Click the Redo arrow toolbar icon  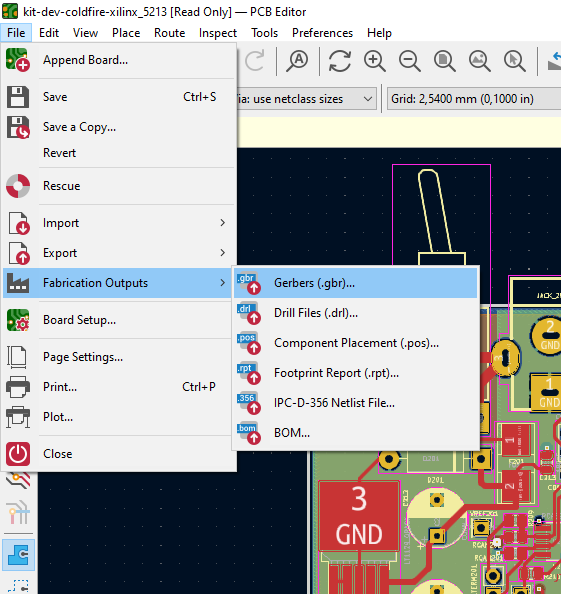[255, 61]
